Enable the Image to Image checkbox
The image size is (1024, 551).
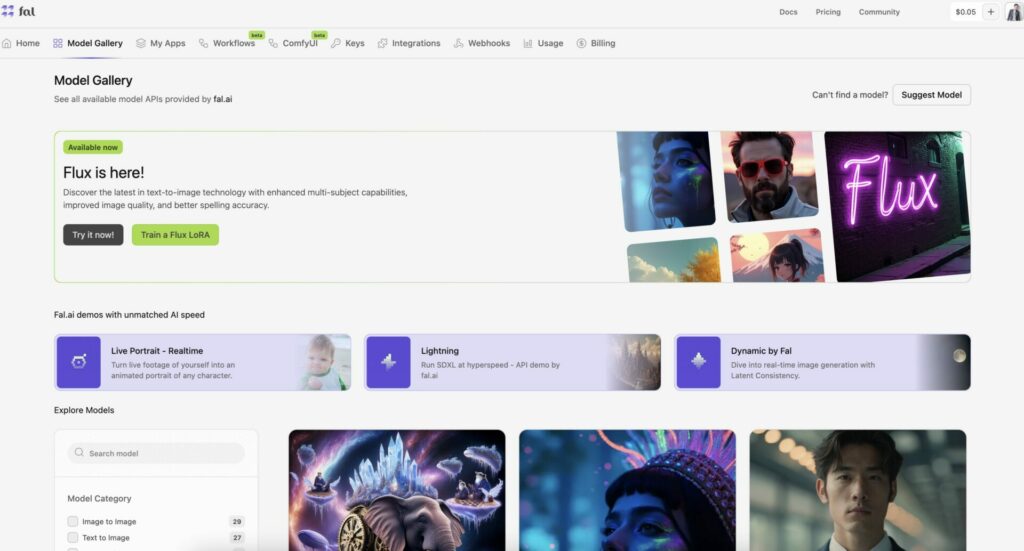click(x=73, y=521)
